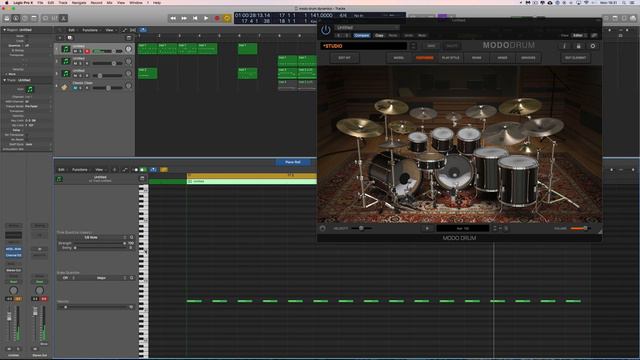This screenshot has height=360, width=640.
Task: Open the File menu in menu bar
Action: [x=40, y=2]
